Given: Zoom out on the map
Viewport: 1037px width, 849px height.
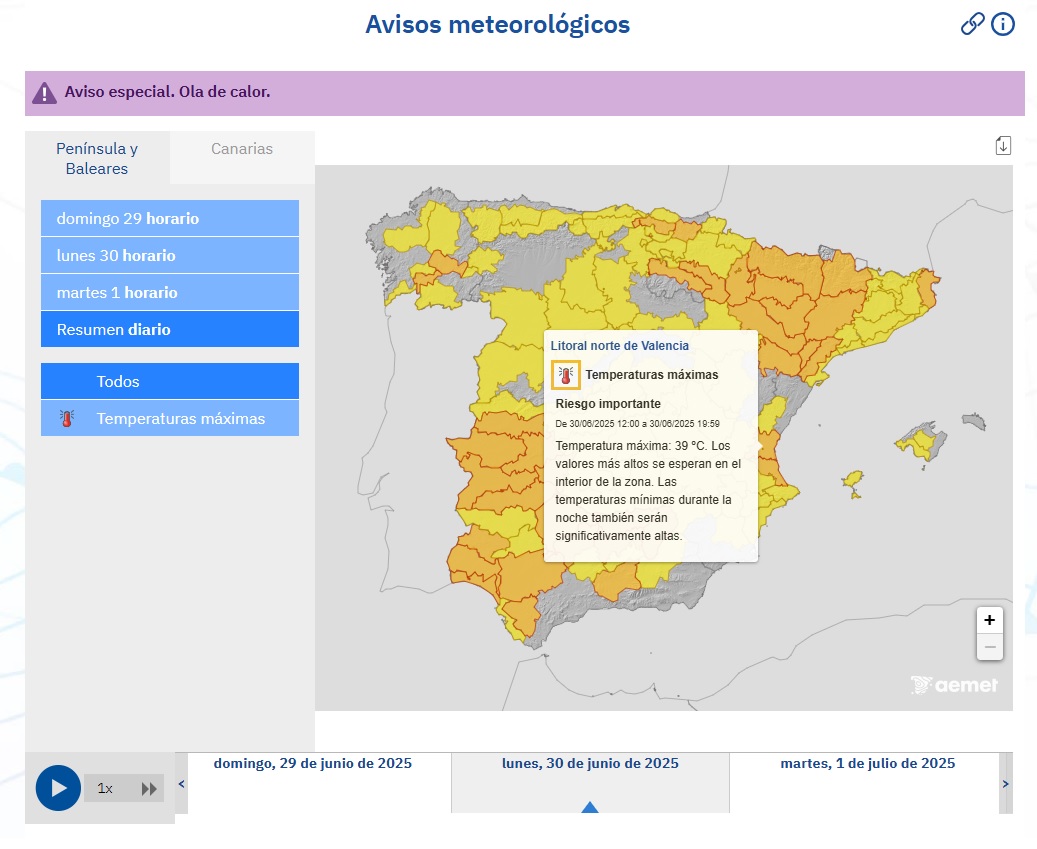Looking at the screenshot, I should [x=989, y=647].
